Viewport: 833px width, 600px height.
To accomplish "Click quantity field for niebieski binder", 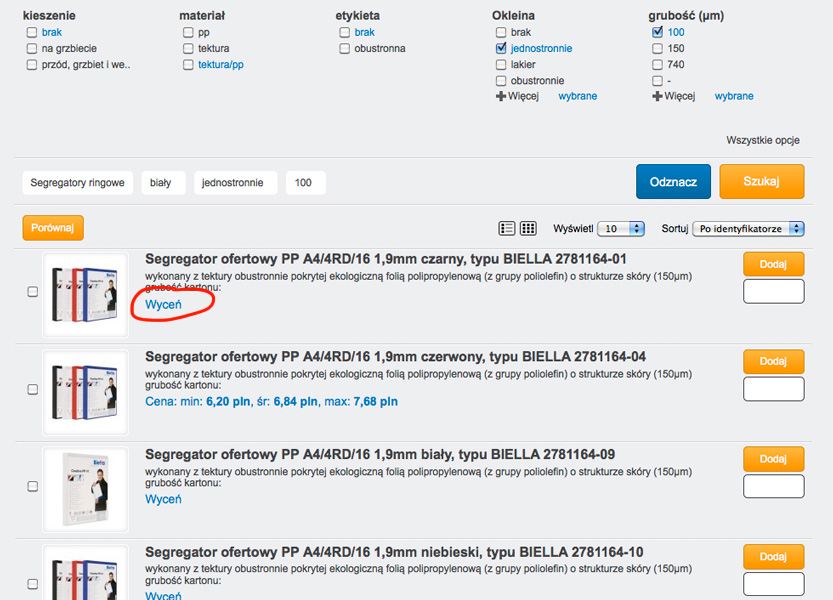I will 774,584.
